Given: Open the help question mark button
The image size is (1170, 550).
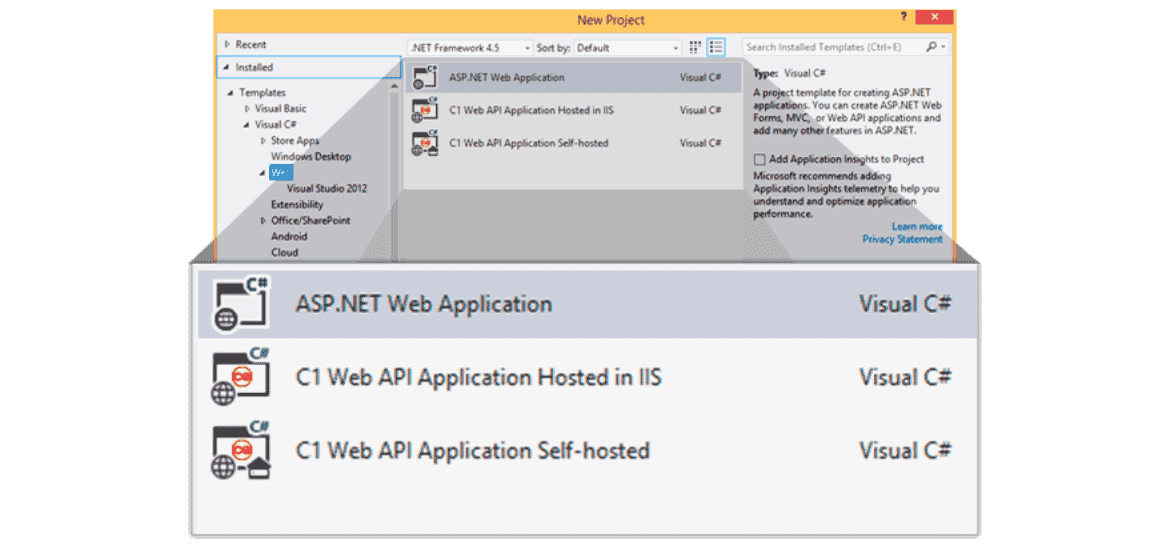Looking at the screenshot, I should pyautogui.click(x=904, y=18).
